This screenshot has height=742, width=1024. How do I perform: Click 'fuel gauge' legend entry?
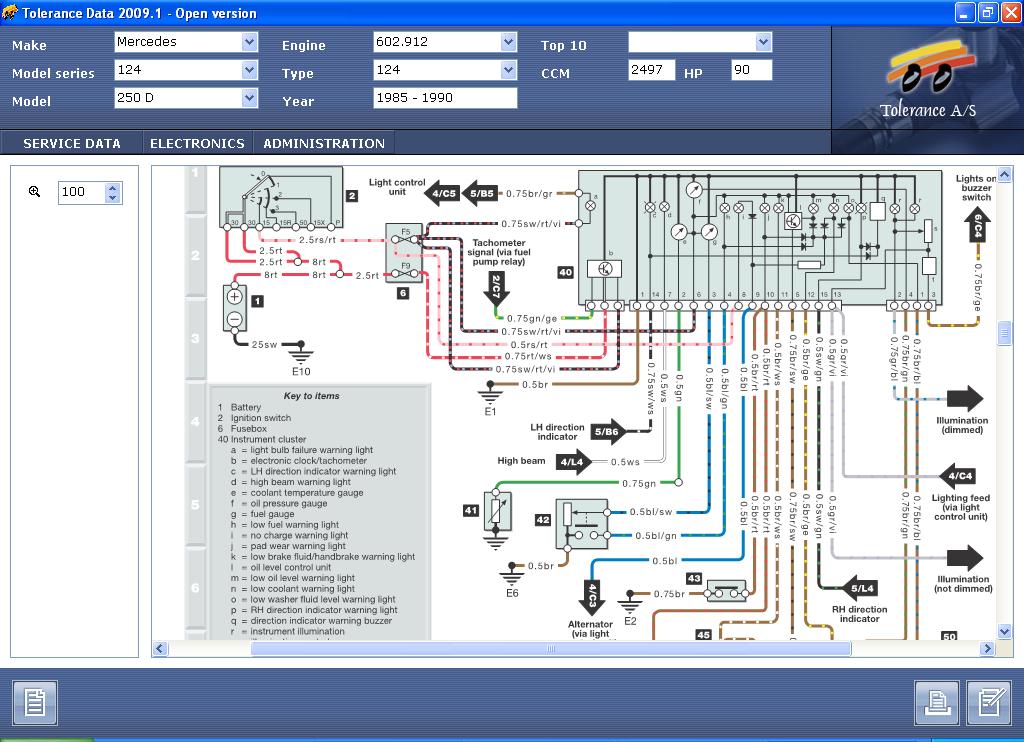click(x=272, y=514)
